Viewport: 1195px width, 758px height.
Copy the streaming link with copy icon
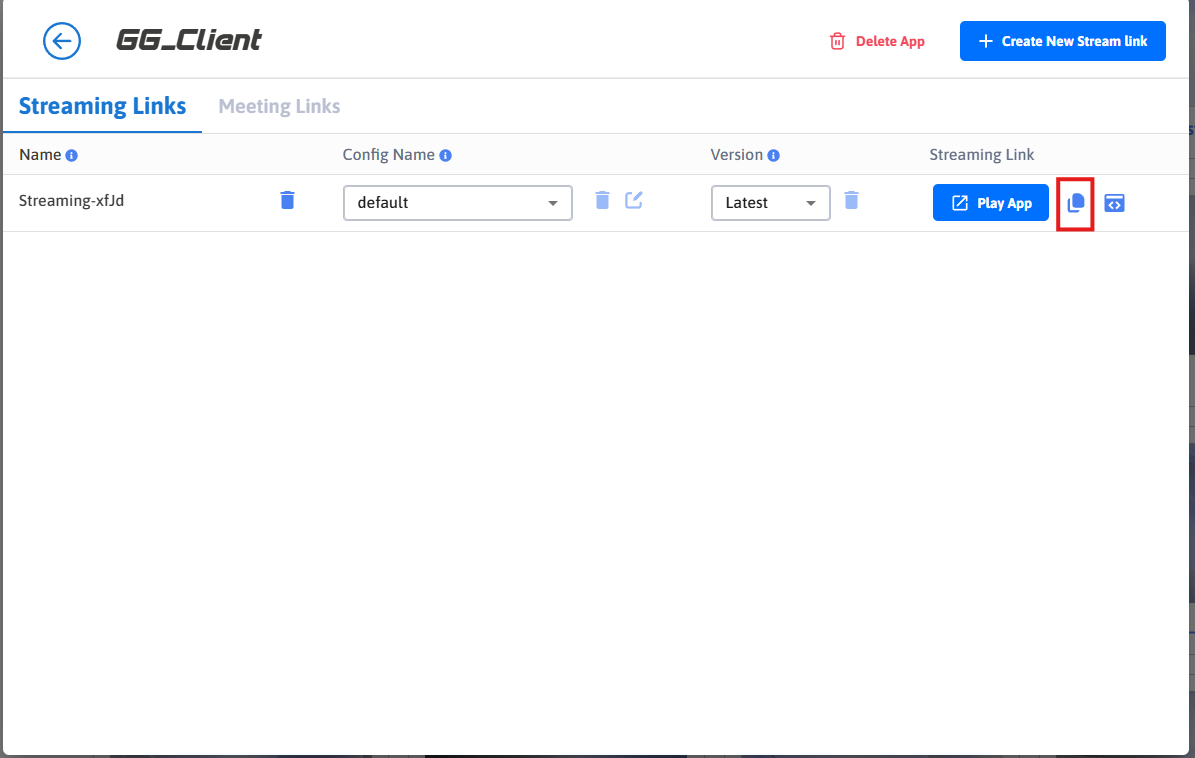coord(1076,203)
